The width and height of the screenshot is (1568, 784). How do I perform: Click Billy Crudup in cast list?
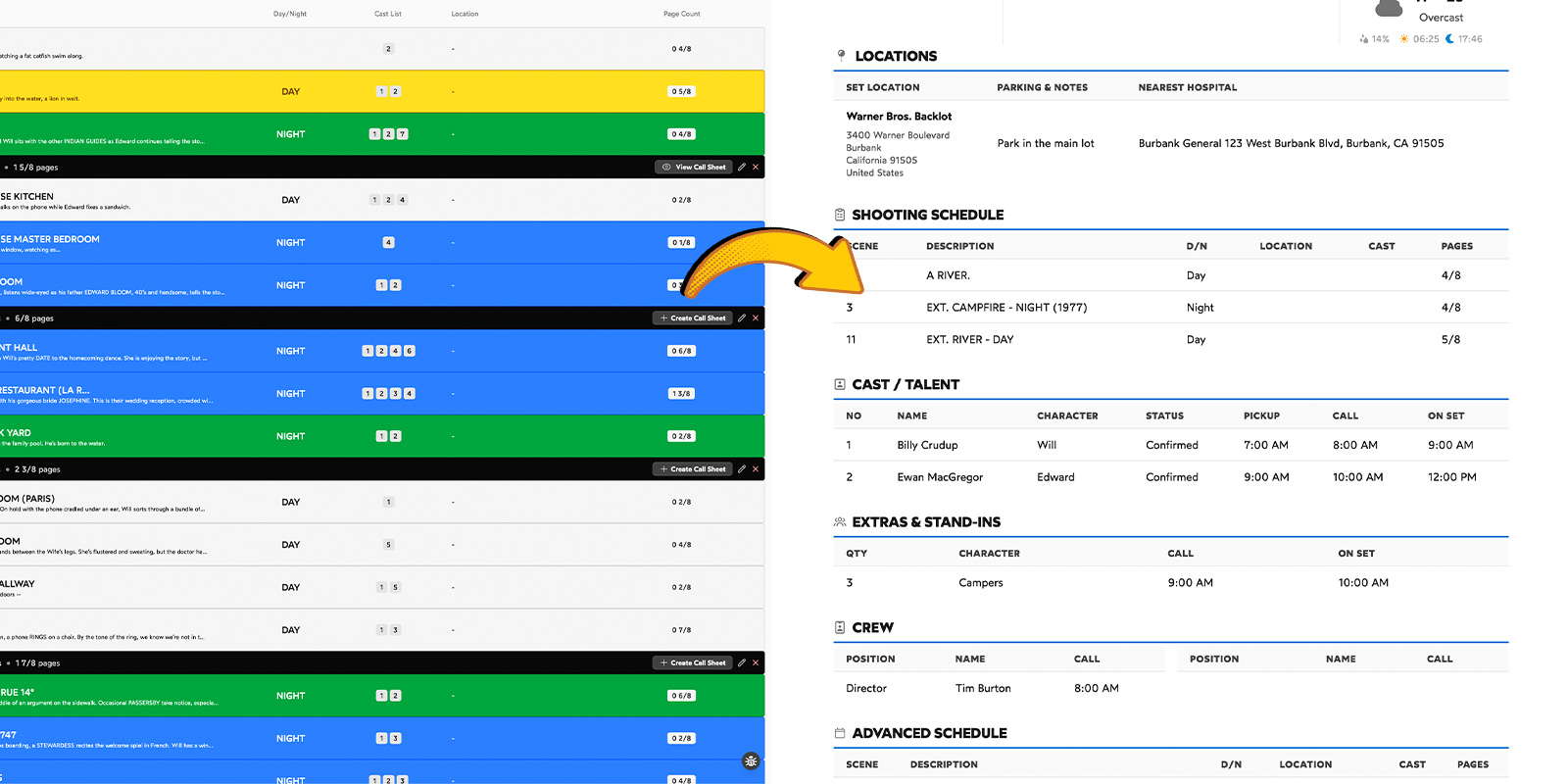tap(927, 445)
